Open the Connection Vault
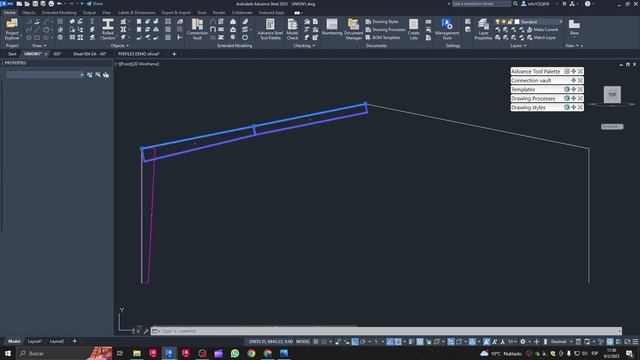Image resolution: width=640 pixels, height=360 pixels. 197,29
